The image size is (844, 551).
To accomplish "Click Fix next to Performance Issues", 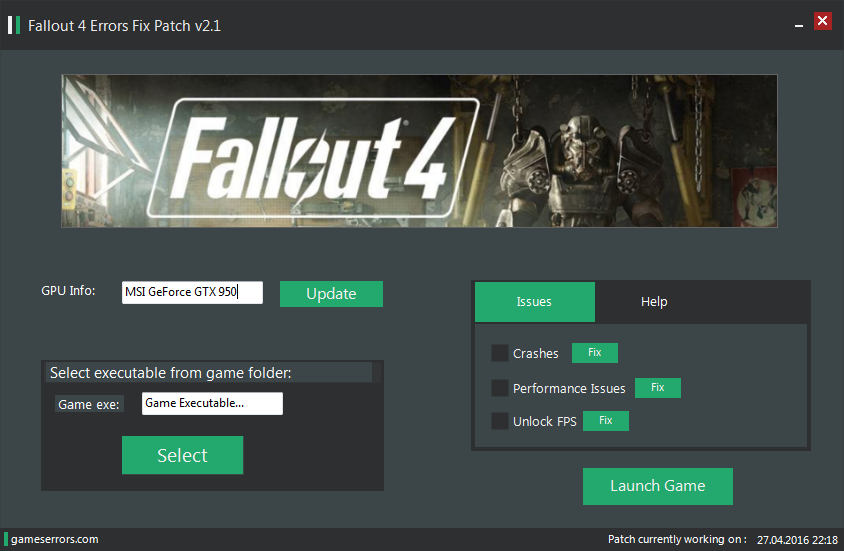I will [x=658, y=387].
